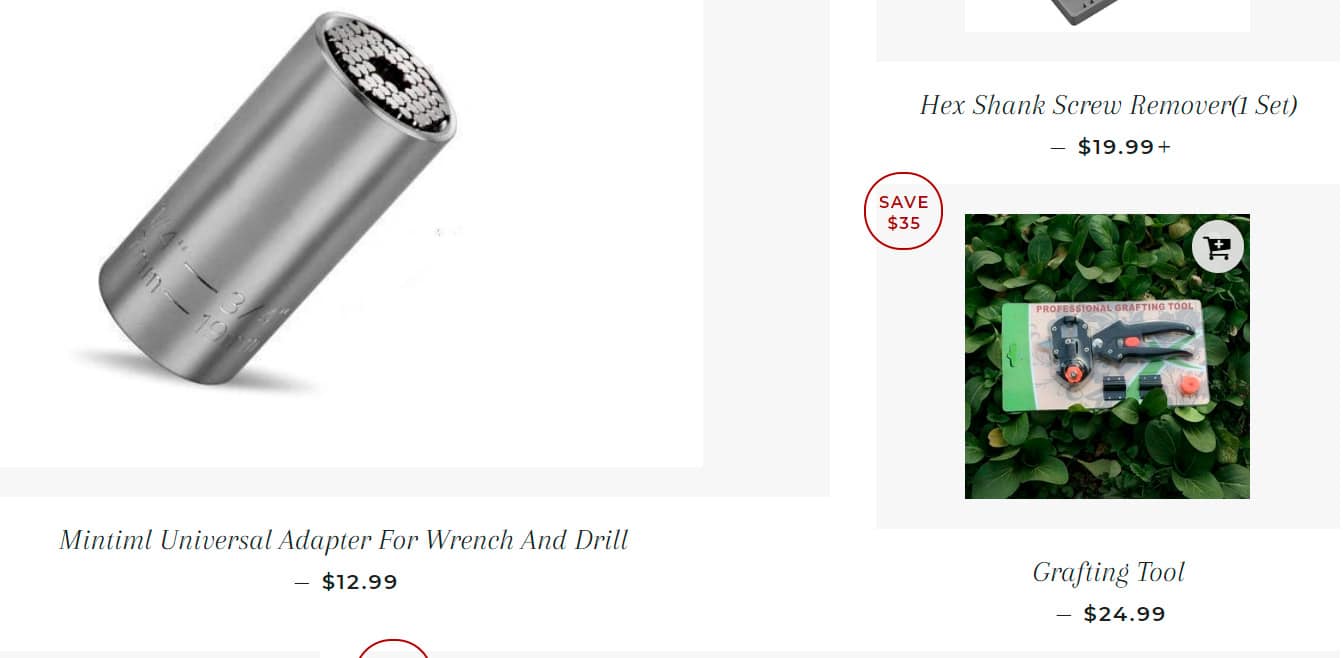Image resolution: width=1343 pixels, height=658 pixels.
Task: Open the grafting tool photo on leaves
Action: pos(1107,356)
